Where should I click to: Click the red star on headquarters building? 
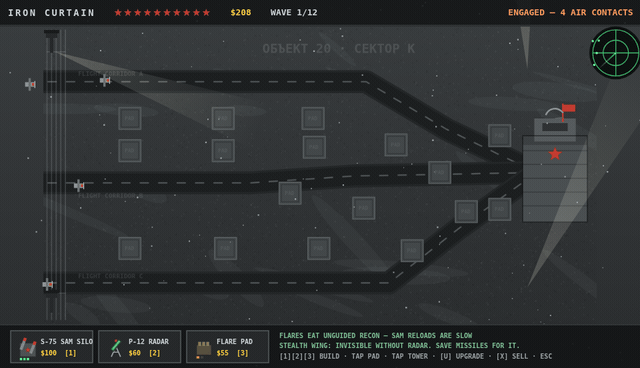point(555,154)
